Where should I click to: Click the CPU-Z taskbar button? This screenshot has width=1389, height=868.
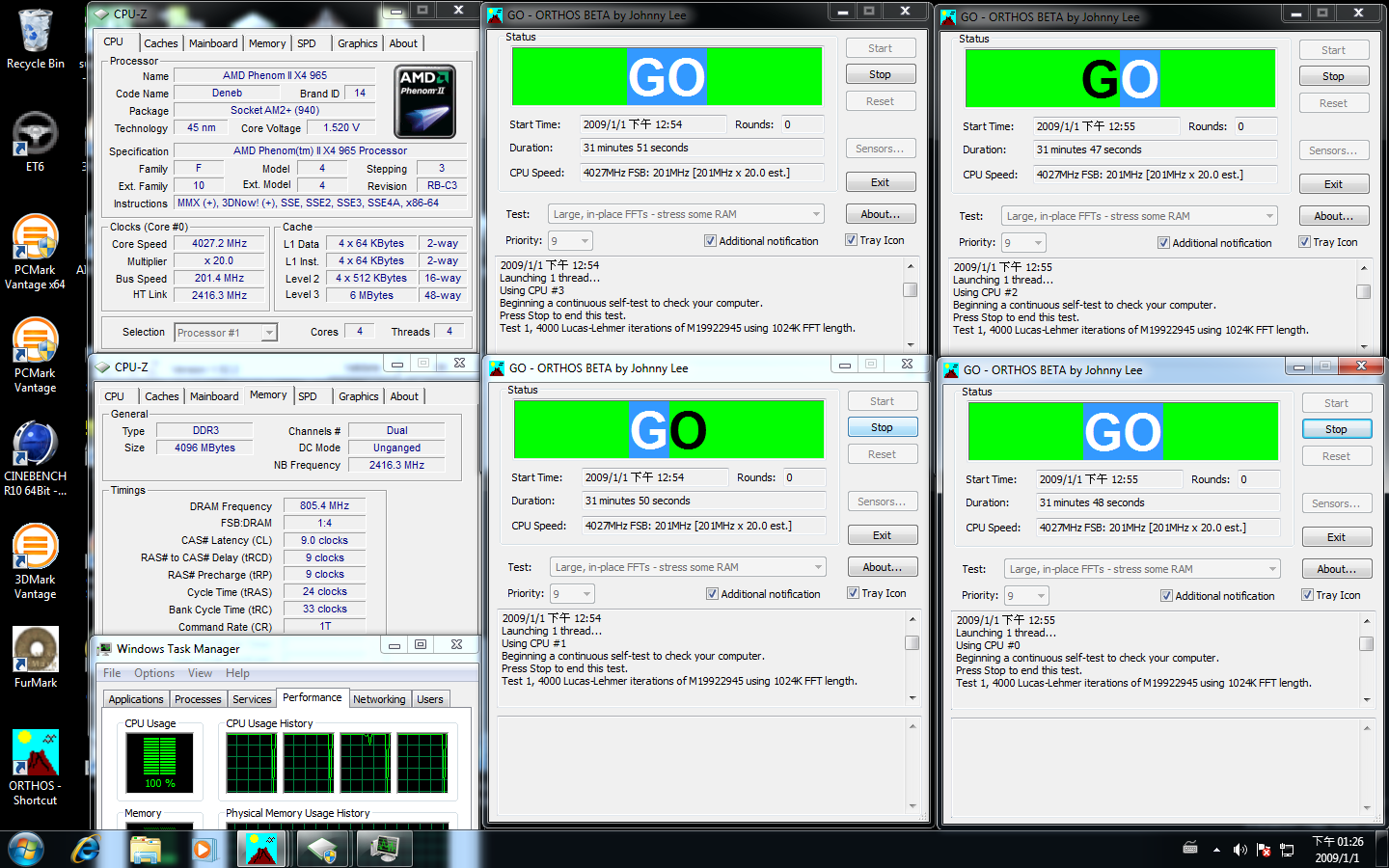(322, 850)
